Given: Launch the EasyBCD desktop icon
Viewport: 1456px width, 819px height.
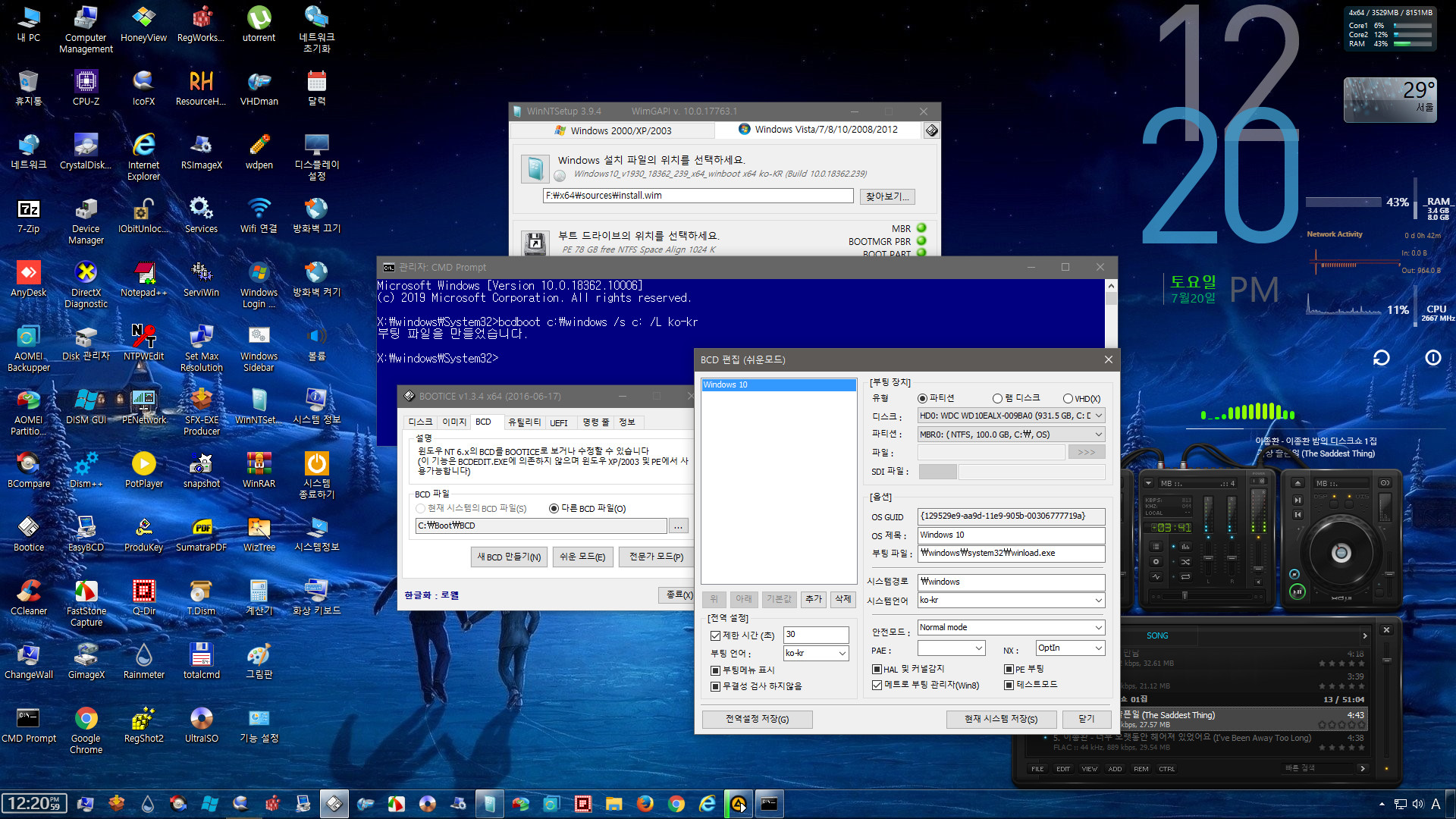Looking at the screenshot, I should 86,534.
